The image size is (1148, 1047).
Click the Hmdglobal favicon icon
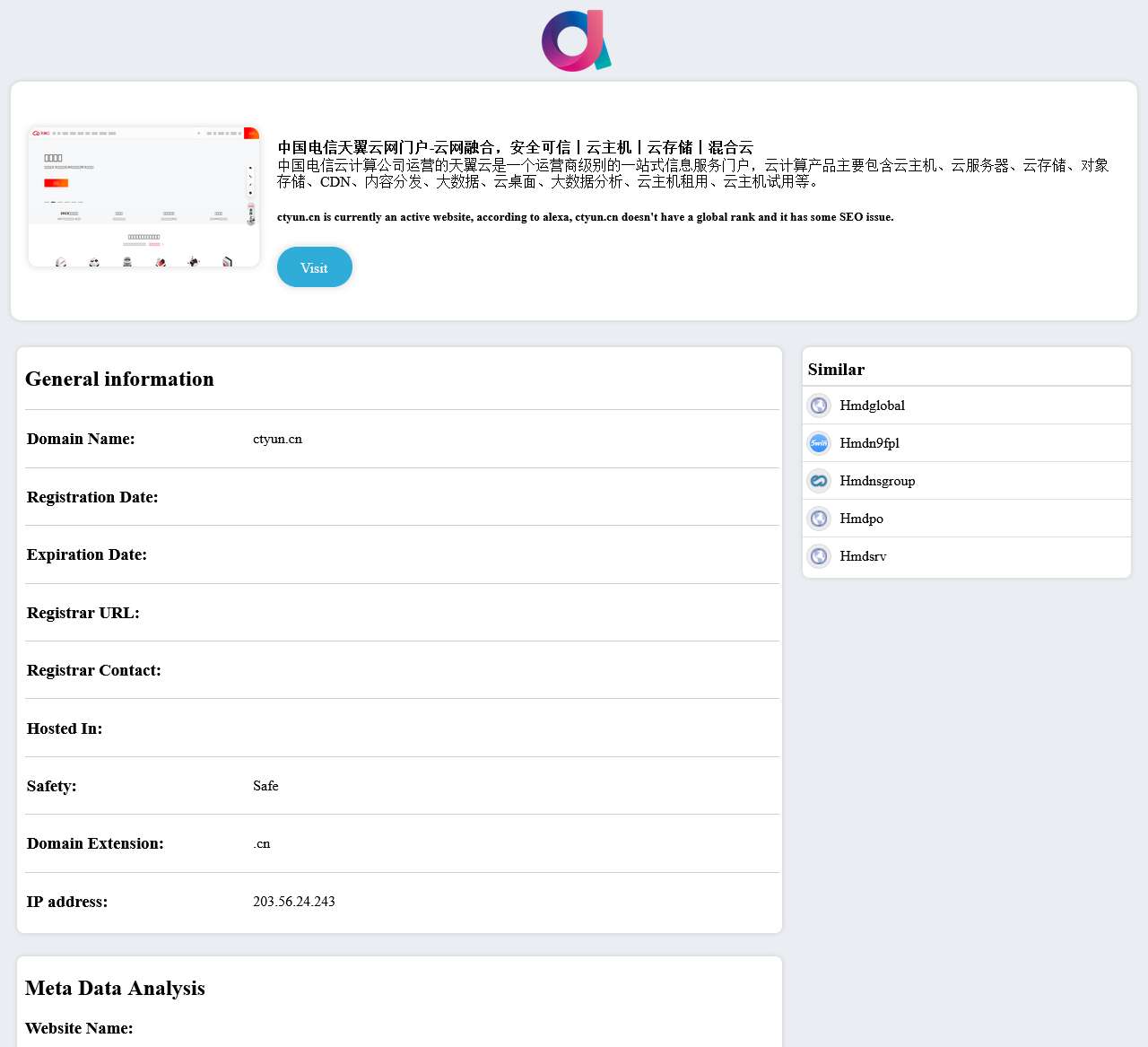pyautogui.click(x=819, y=406)
